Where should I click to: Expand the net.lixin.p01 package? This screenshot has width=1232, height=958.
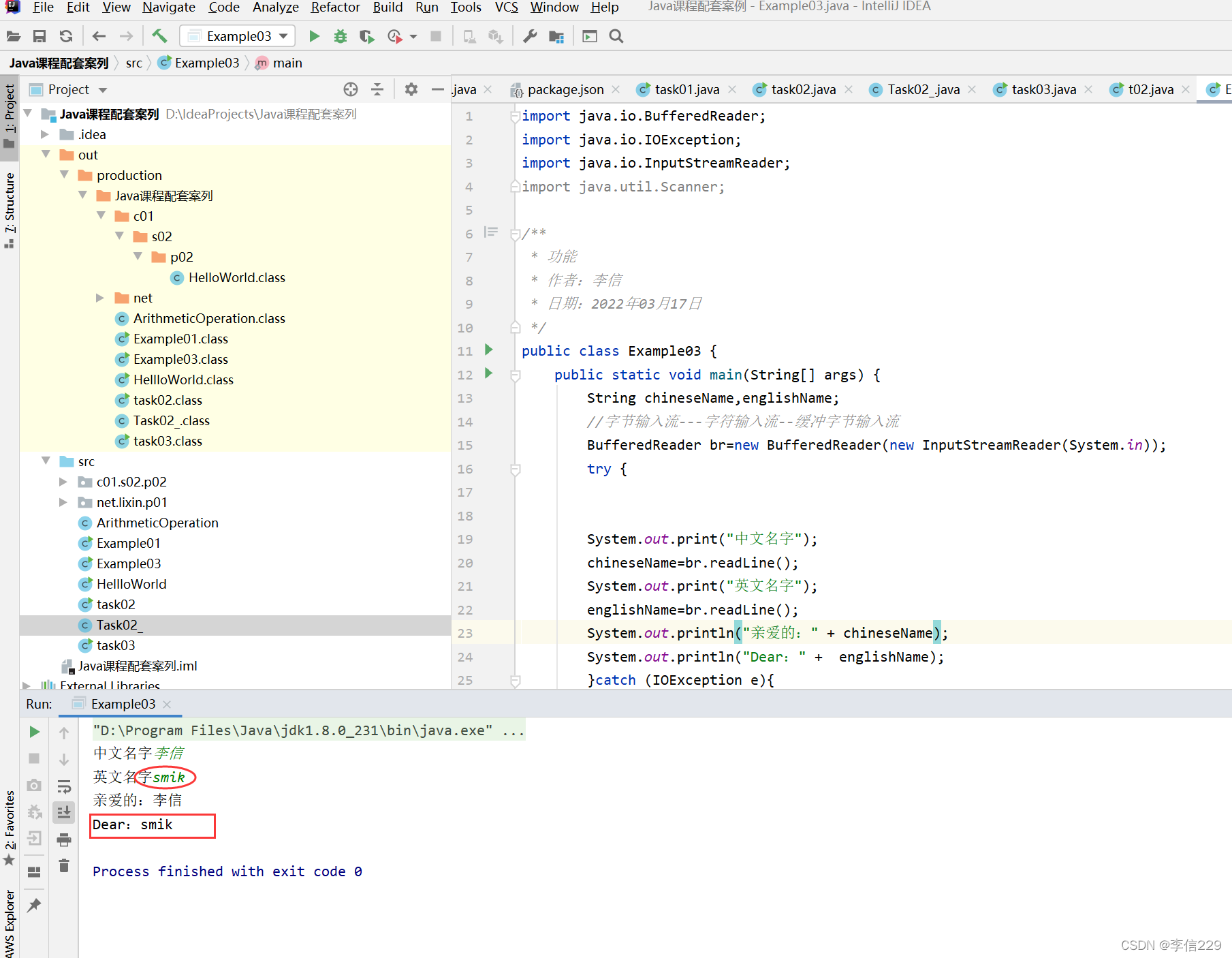click(x=63, y=502)
